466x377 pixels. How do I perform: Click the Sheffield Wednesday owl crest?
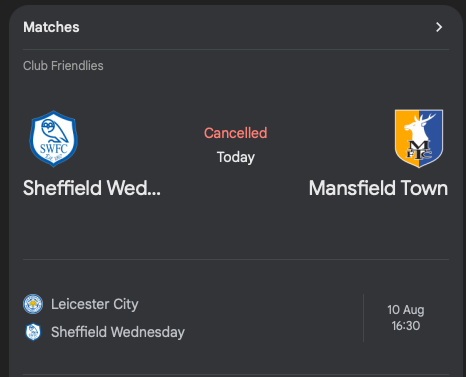point(53,139)
